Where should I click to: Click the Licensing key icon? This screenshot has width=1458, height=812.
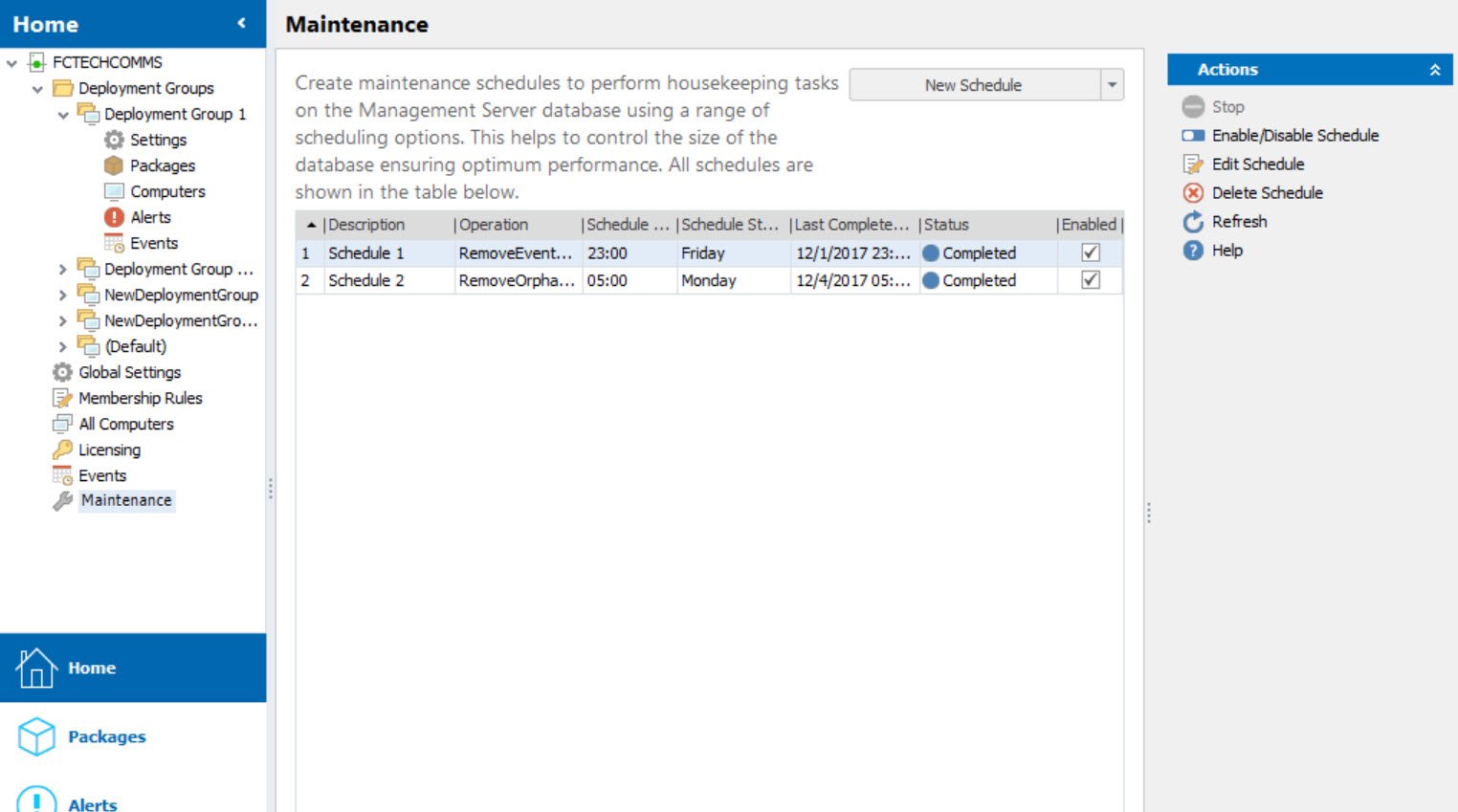pyautogui.click(x=62, y=450)
